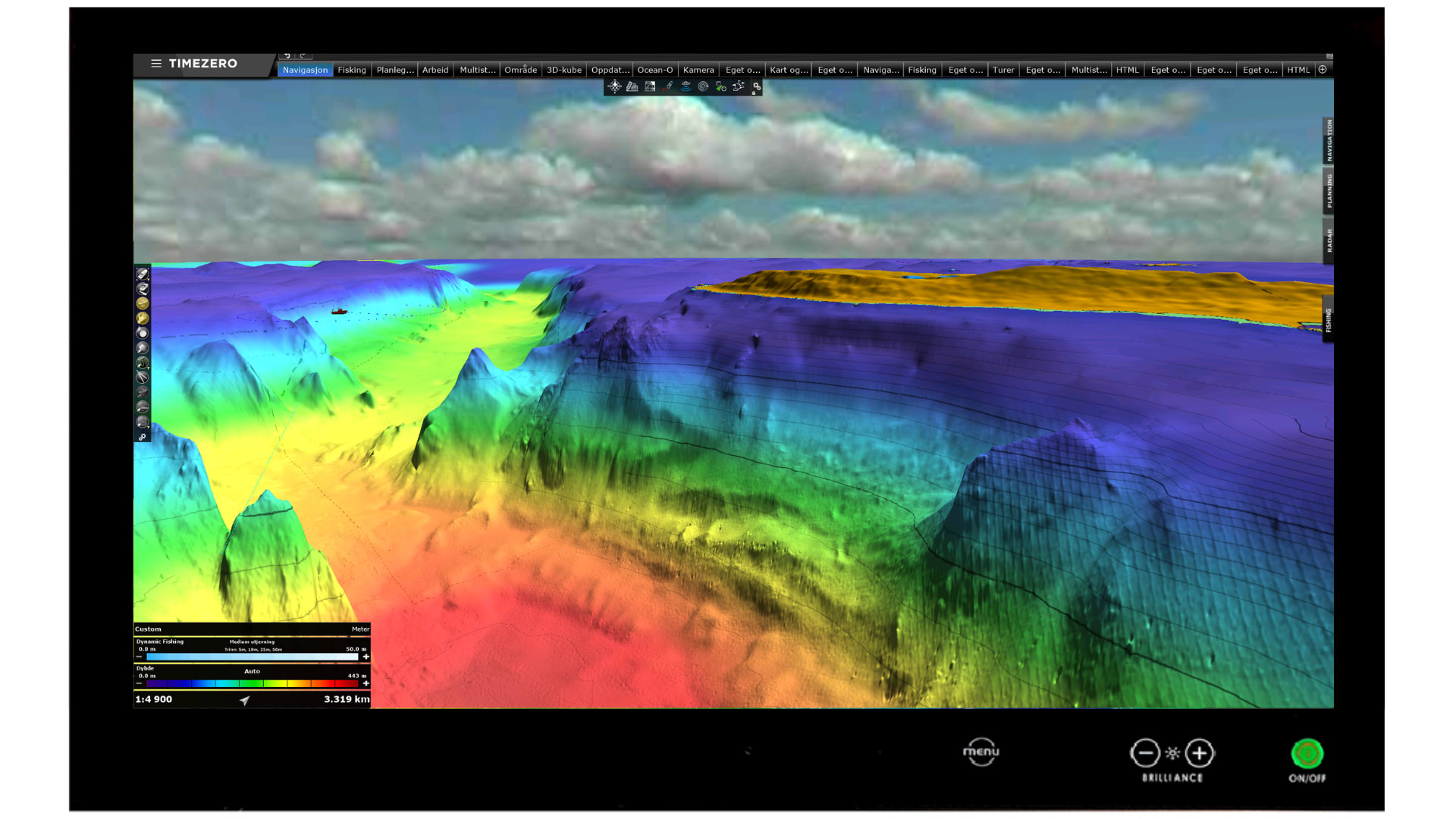Screen dimensions: 1456x819
Task: Switch to the Arbeid tab
Action: click(x=435, y=70)
